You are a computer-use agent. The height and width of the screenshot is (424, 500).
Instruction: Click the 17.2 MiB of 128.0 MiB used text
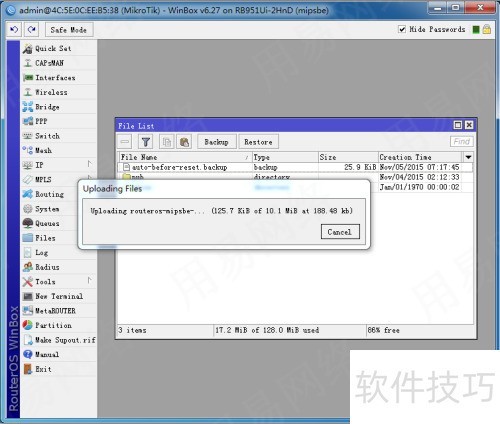click(x=267, y=330)
